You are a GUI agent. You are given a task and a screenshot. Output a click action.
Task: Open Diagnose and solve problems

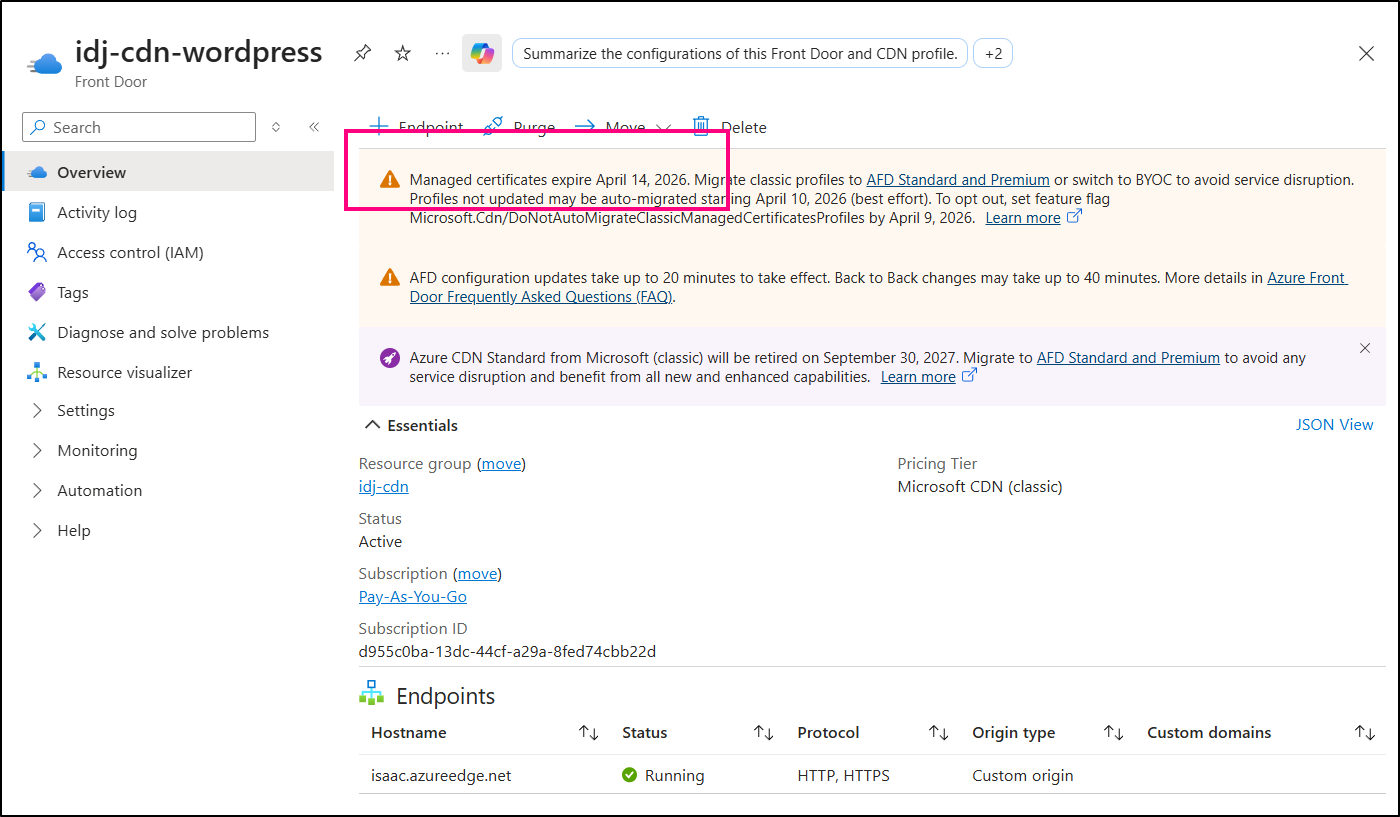[162, 332]
